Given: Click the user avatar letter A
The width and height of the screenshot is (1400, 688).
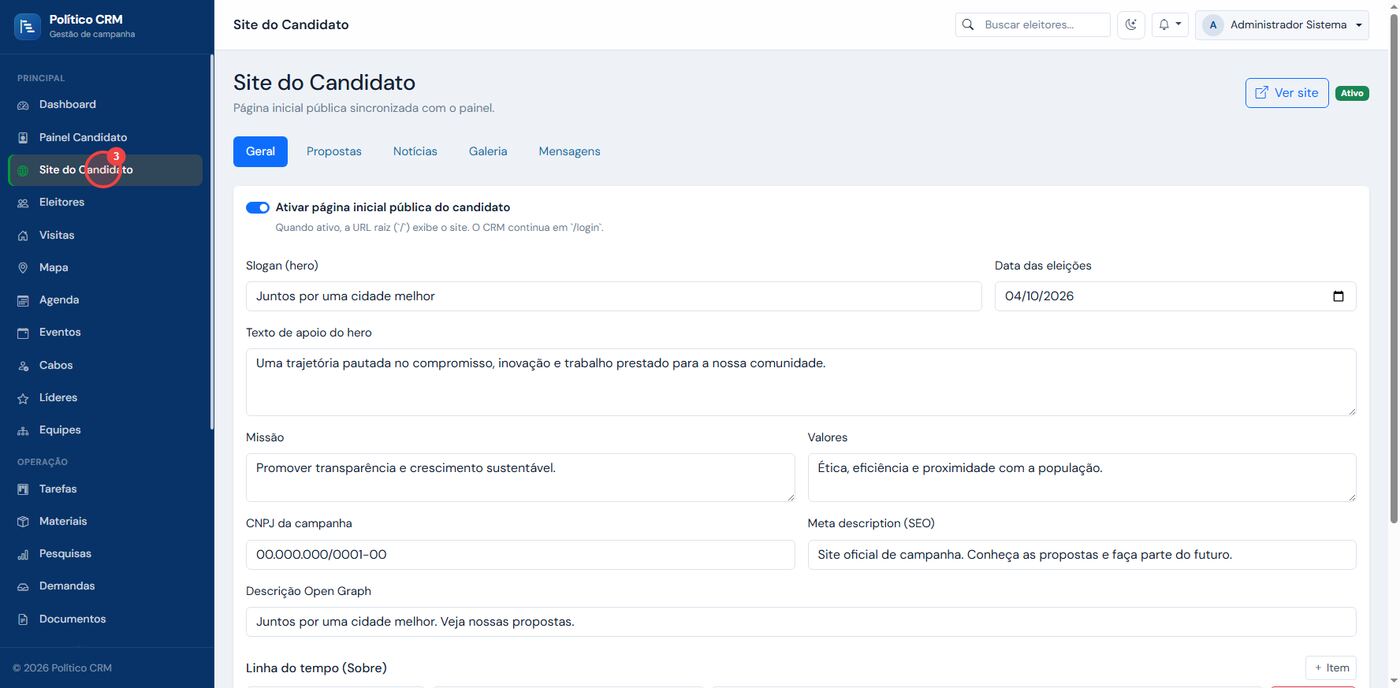Looking at the screenshot, I should click(1213, 25).
